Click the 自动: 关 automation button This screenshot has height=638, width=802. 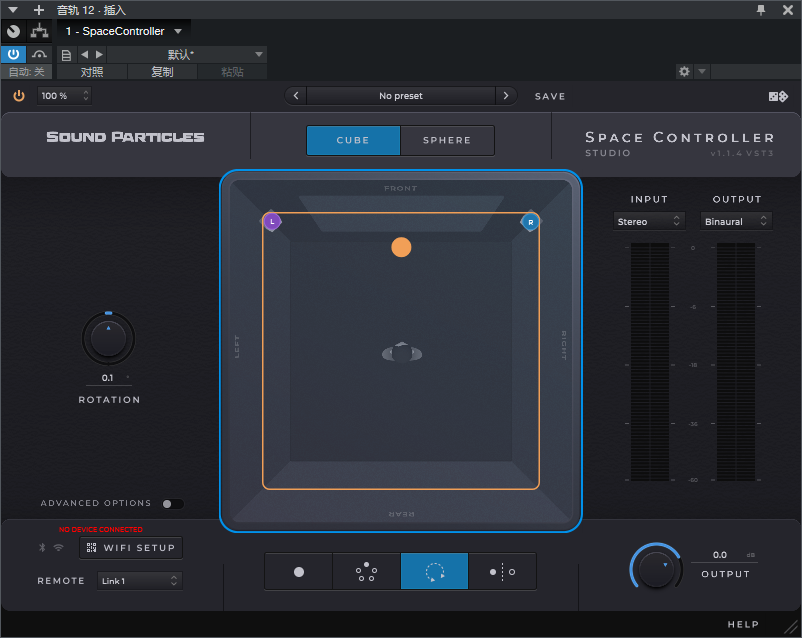pyautogui.click(x=27, y=72)
